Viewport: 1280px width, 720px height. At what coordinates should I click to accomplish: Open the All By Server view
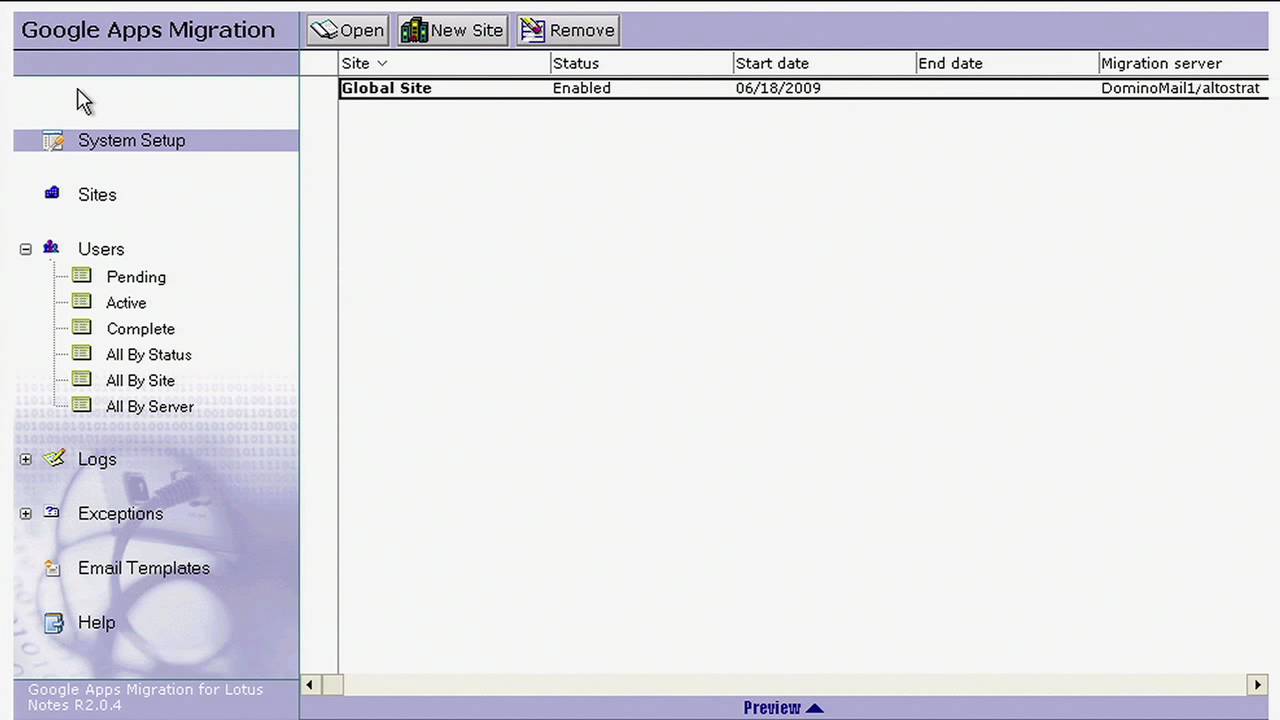150,407
